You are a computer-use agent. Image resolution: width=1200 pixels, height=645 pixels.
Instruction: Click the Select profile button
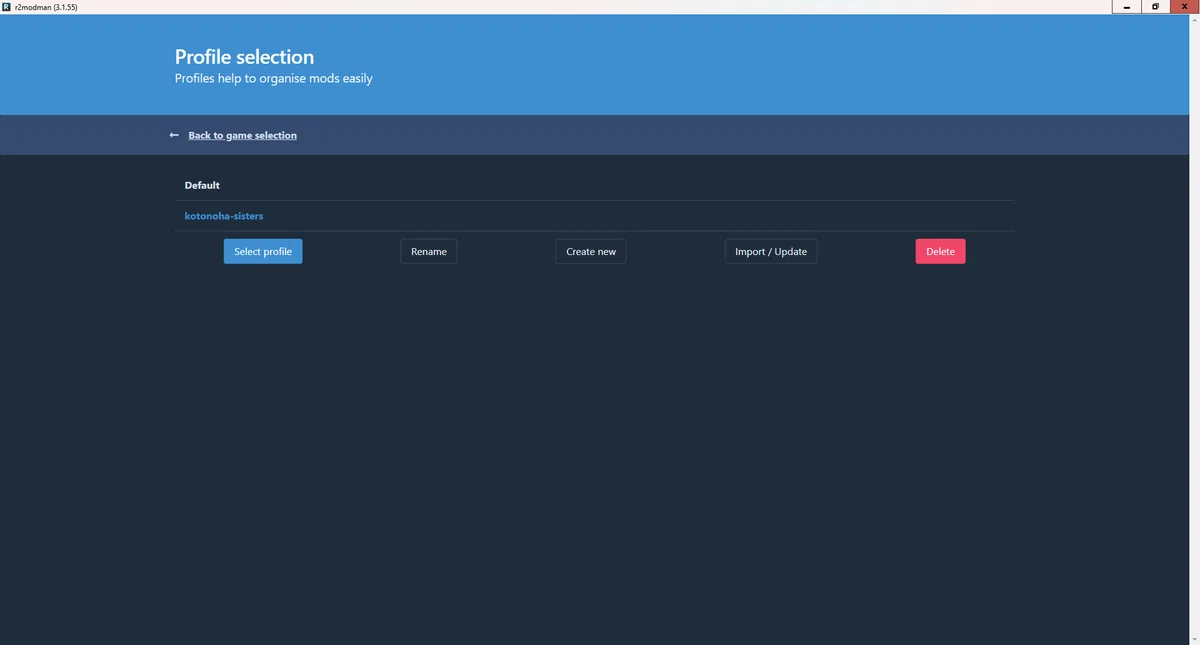click(263, 251)
